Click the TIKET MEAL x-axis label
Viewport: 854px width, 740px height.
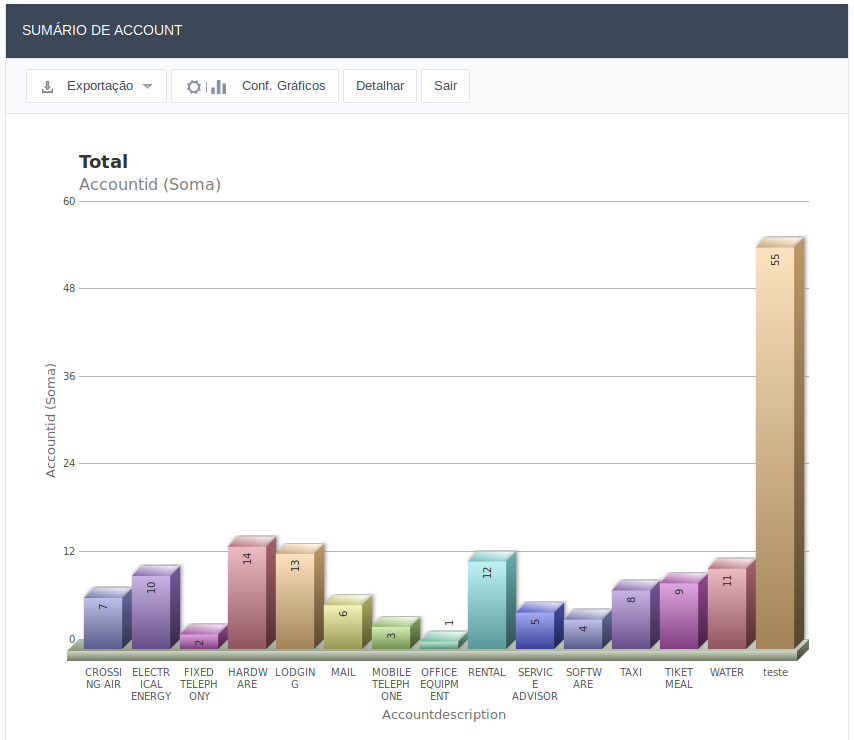click(x=679, y=678)
